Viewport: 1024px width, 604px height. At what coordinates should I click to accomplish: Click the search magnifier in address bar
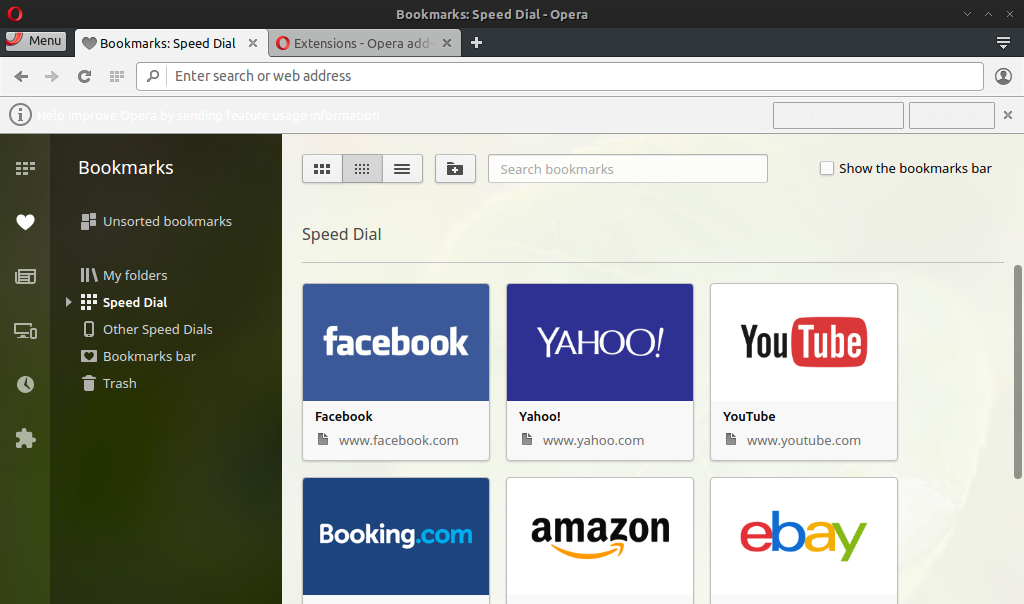tap(153, 76)
